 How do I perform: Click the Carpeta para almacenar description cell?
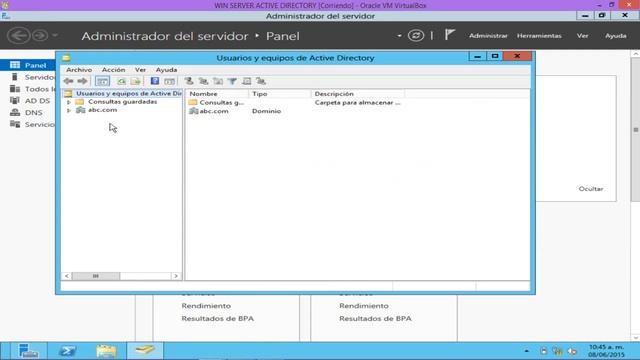(358, 102)
